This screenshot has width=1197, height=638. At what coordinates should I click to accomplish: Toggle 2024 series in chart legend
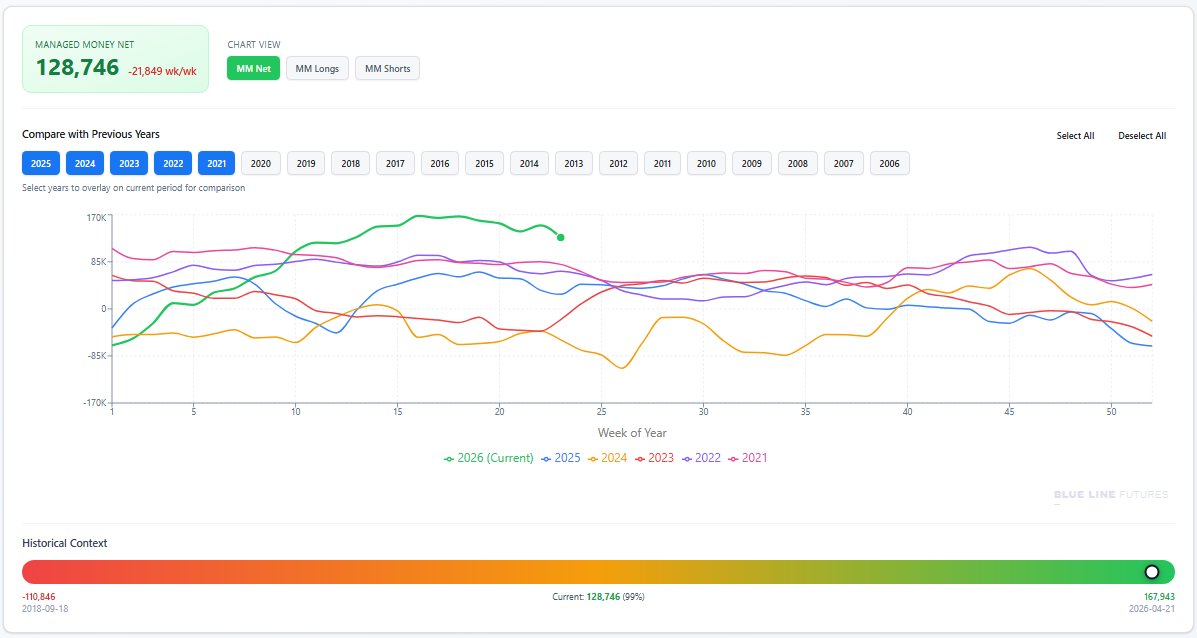click(x=607, y=458)
